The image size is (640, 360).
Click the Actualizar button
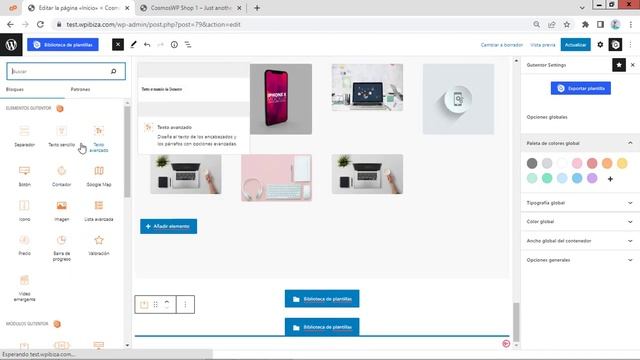coord(576,44)
